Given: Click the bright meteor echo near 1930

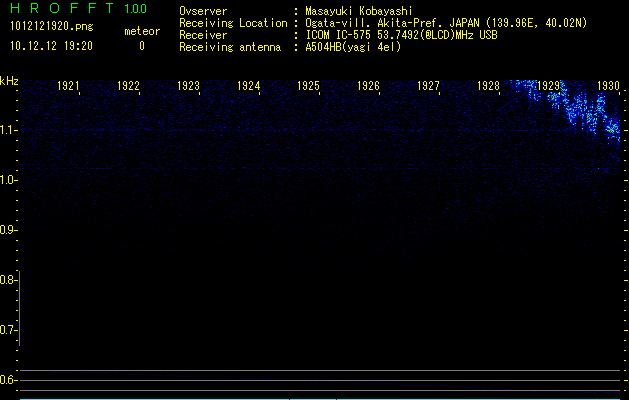Looking at the screenshot, I should (612, 129).
